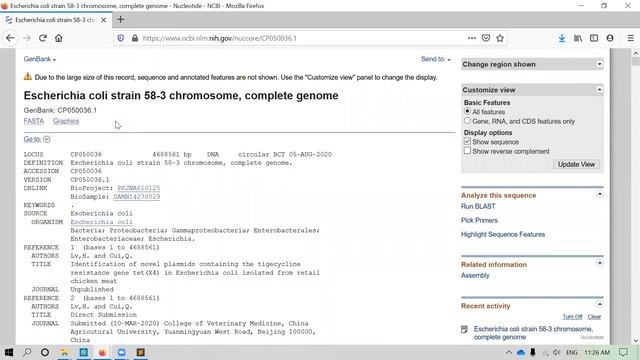
Task: Open Windows taskbar search
Action: coord(27,352)
